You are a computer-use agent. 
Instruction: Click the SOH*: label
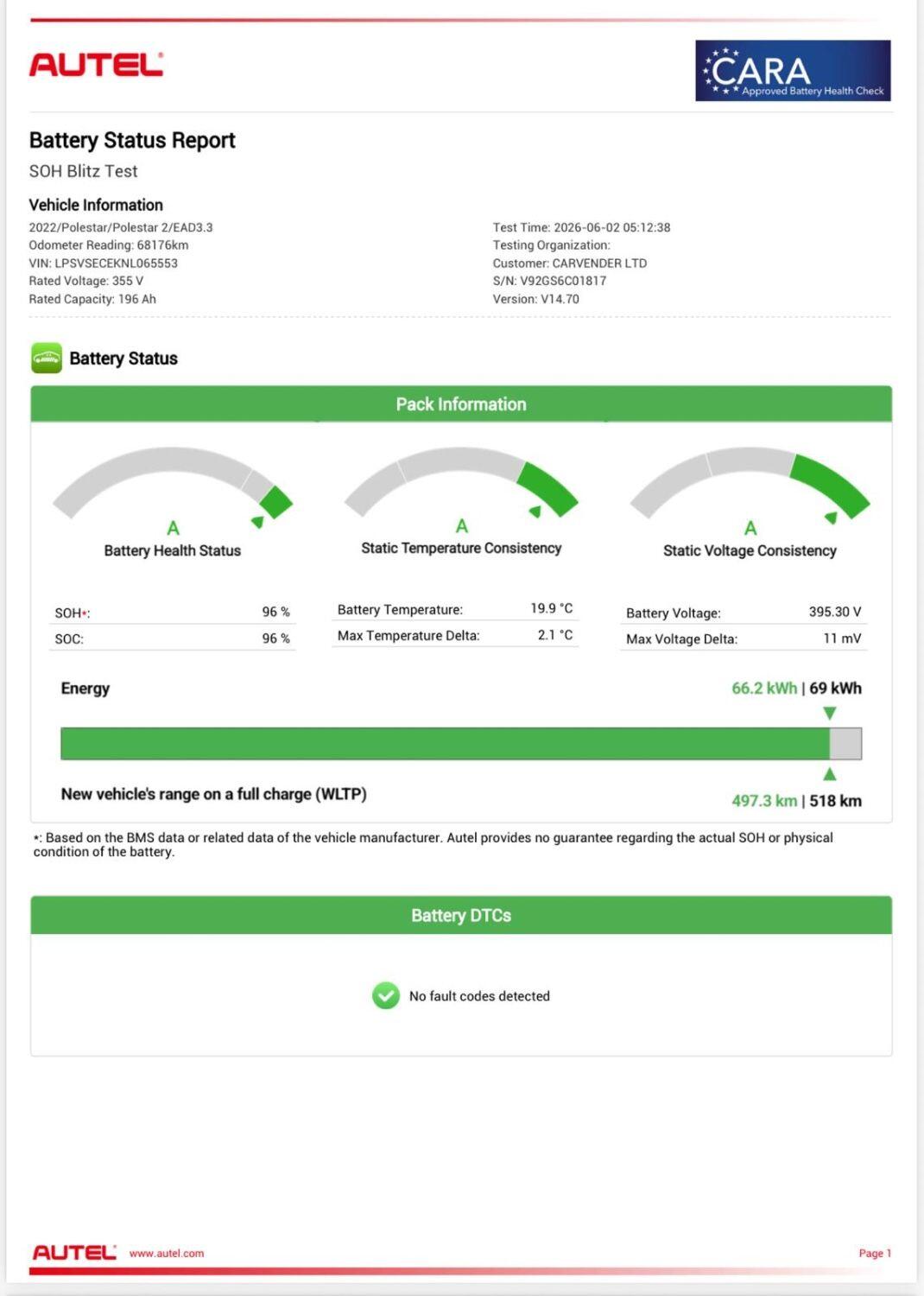pos(73,613)
